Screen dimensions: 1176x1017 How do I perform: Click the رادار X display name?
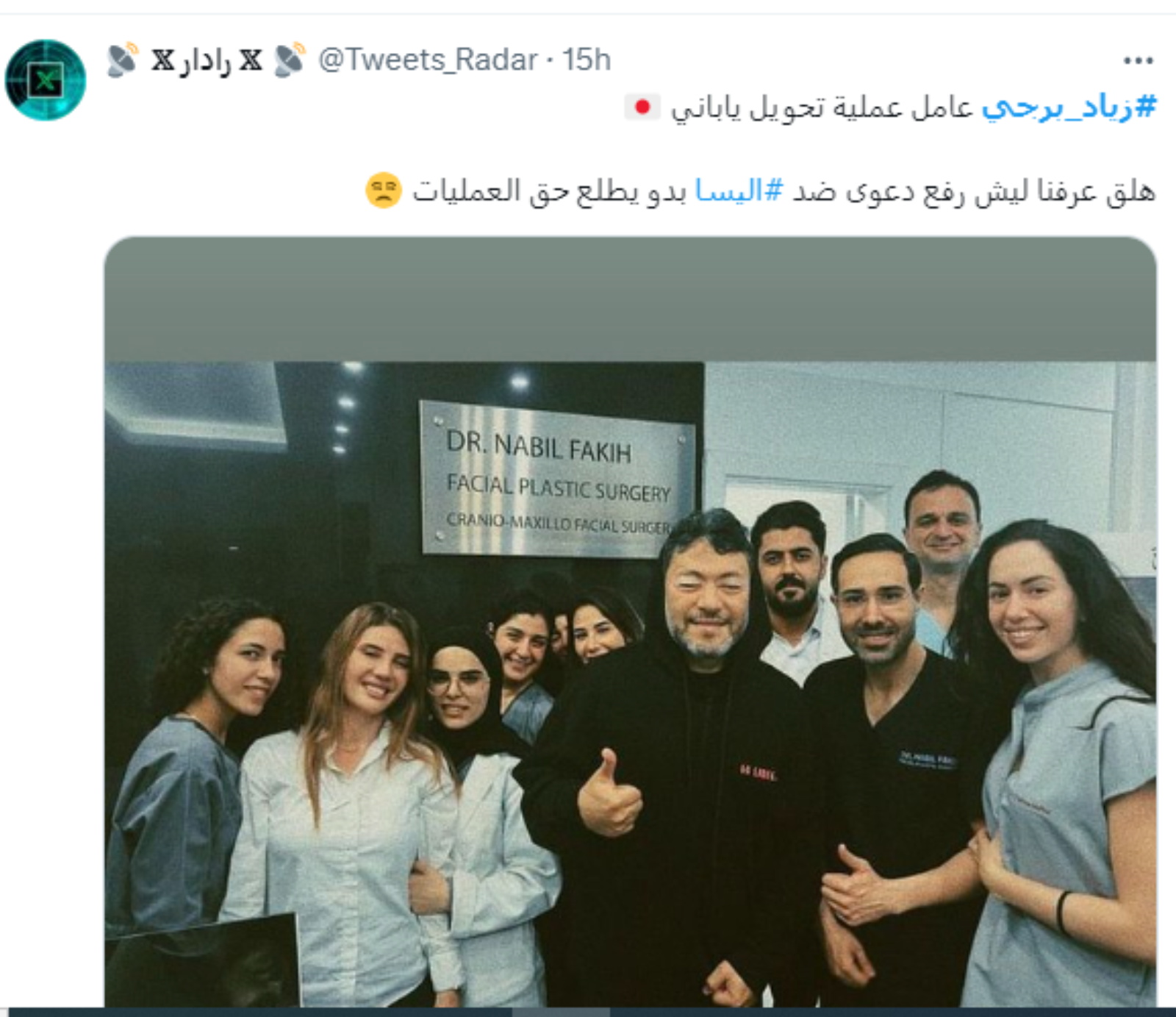point(207,60)
